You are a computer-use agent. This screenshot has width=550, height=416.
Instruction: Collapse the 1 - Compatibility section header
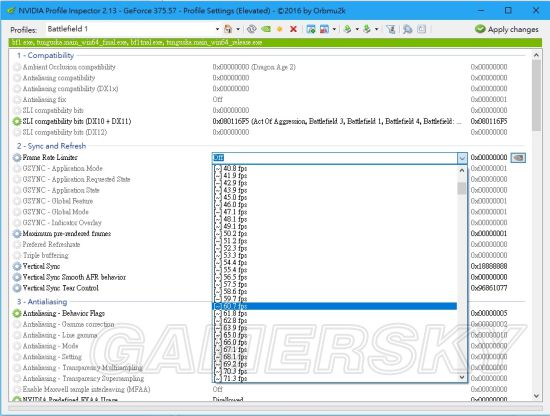coord(46,55)
